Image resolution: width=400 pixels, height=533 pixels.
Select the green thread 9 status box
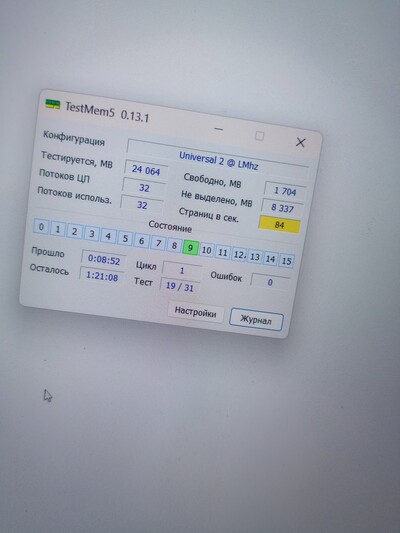coord(190,247)
